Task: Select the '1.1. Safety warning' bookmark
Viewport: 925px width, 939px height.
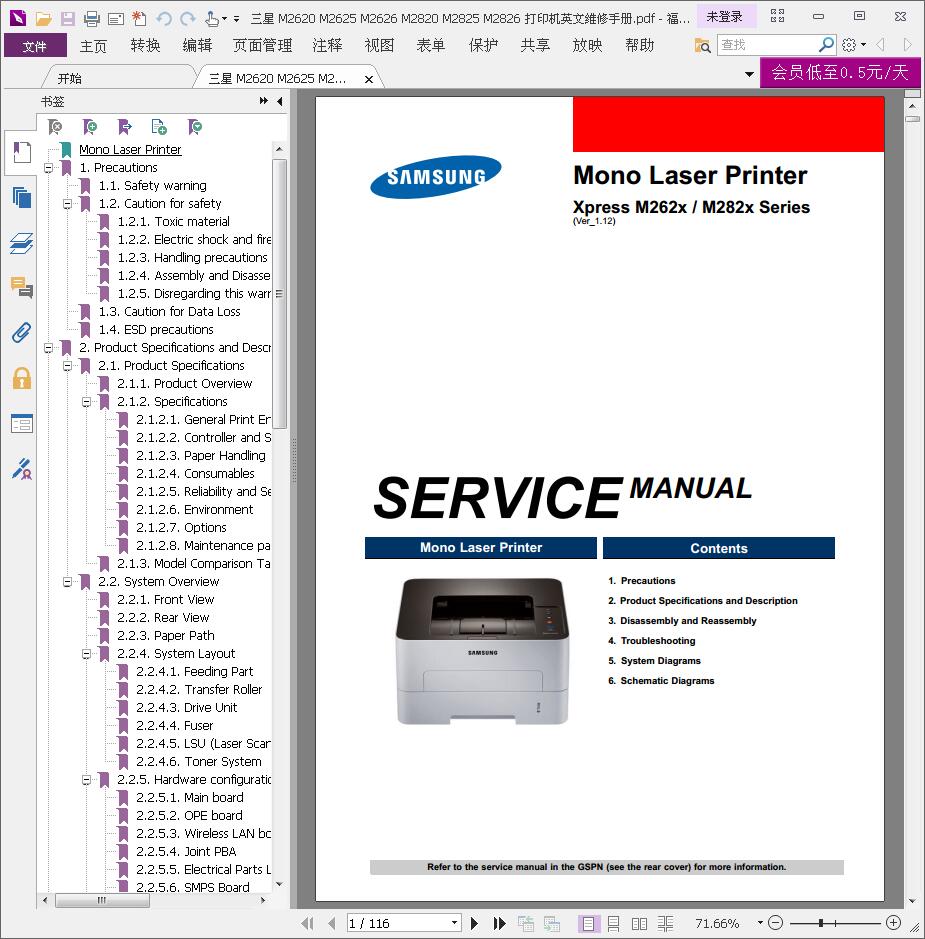Action: tap(153, 186)
